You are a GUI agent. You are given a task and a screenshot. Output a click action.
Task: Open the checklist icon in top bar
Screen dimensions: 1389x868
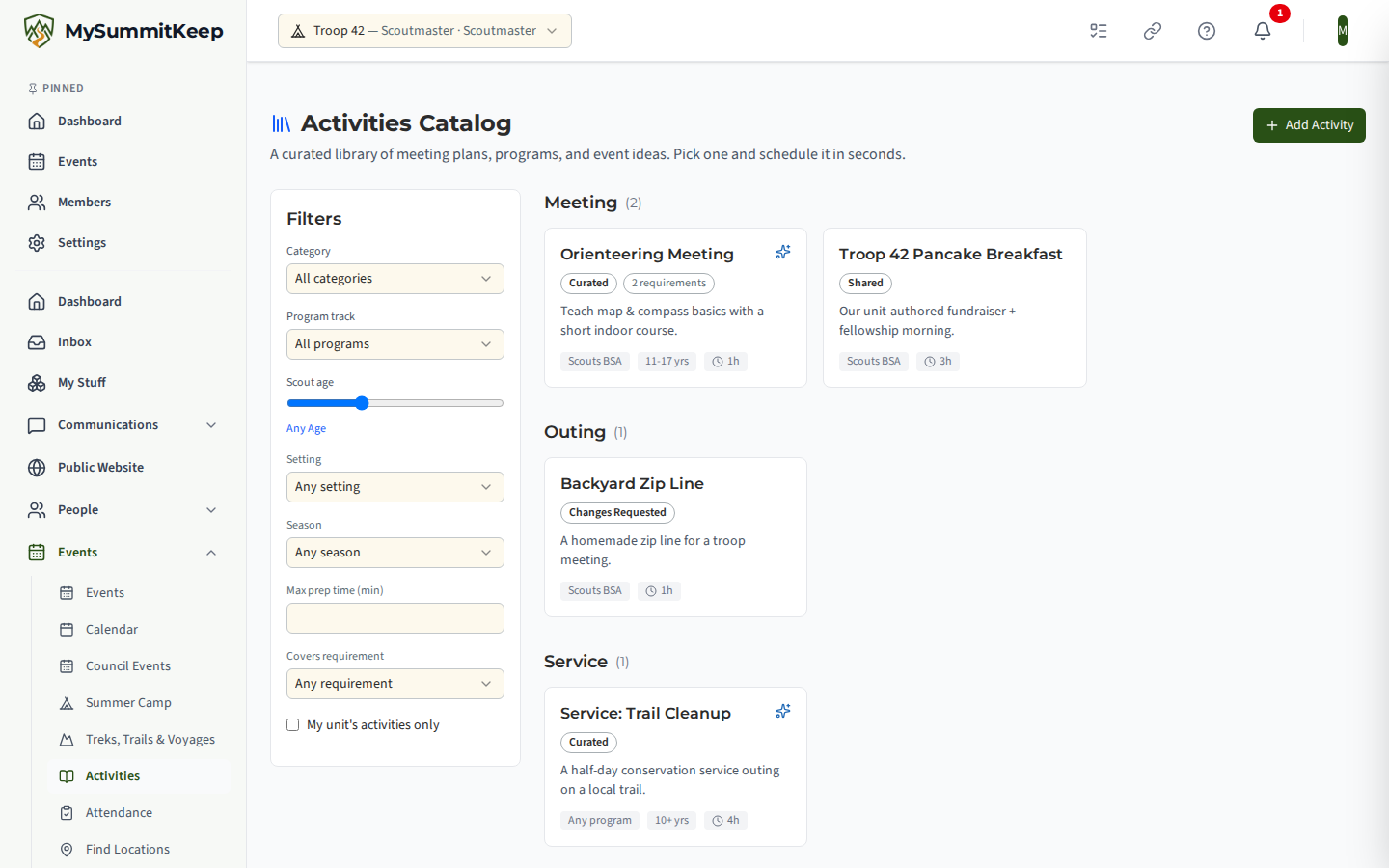coord(1099,31)
